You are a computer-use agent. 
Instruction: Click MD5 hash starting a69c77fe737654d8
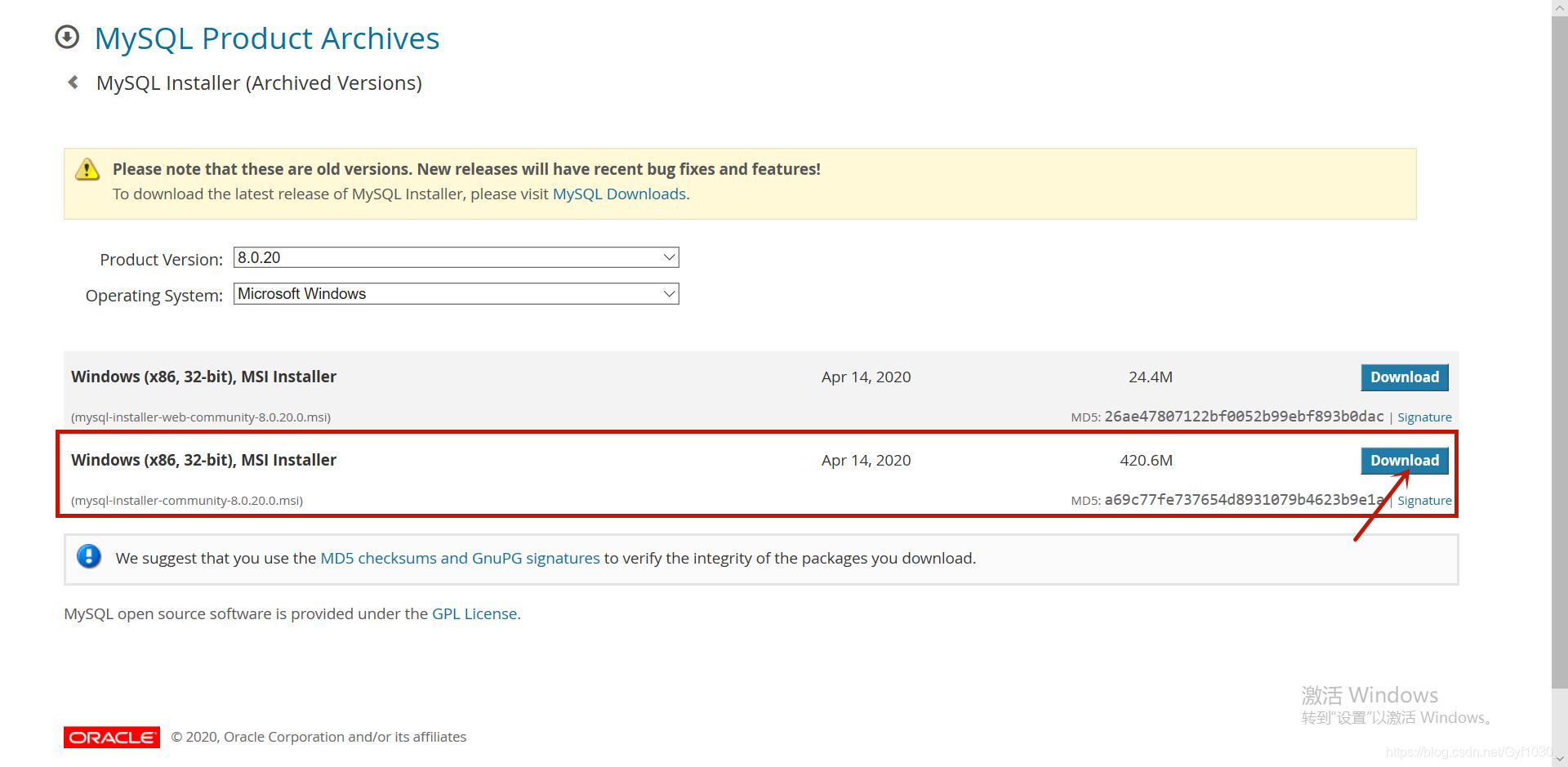tap(1244, 500)
